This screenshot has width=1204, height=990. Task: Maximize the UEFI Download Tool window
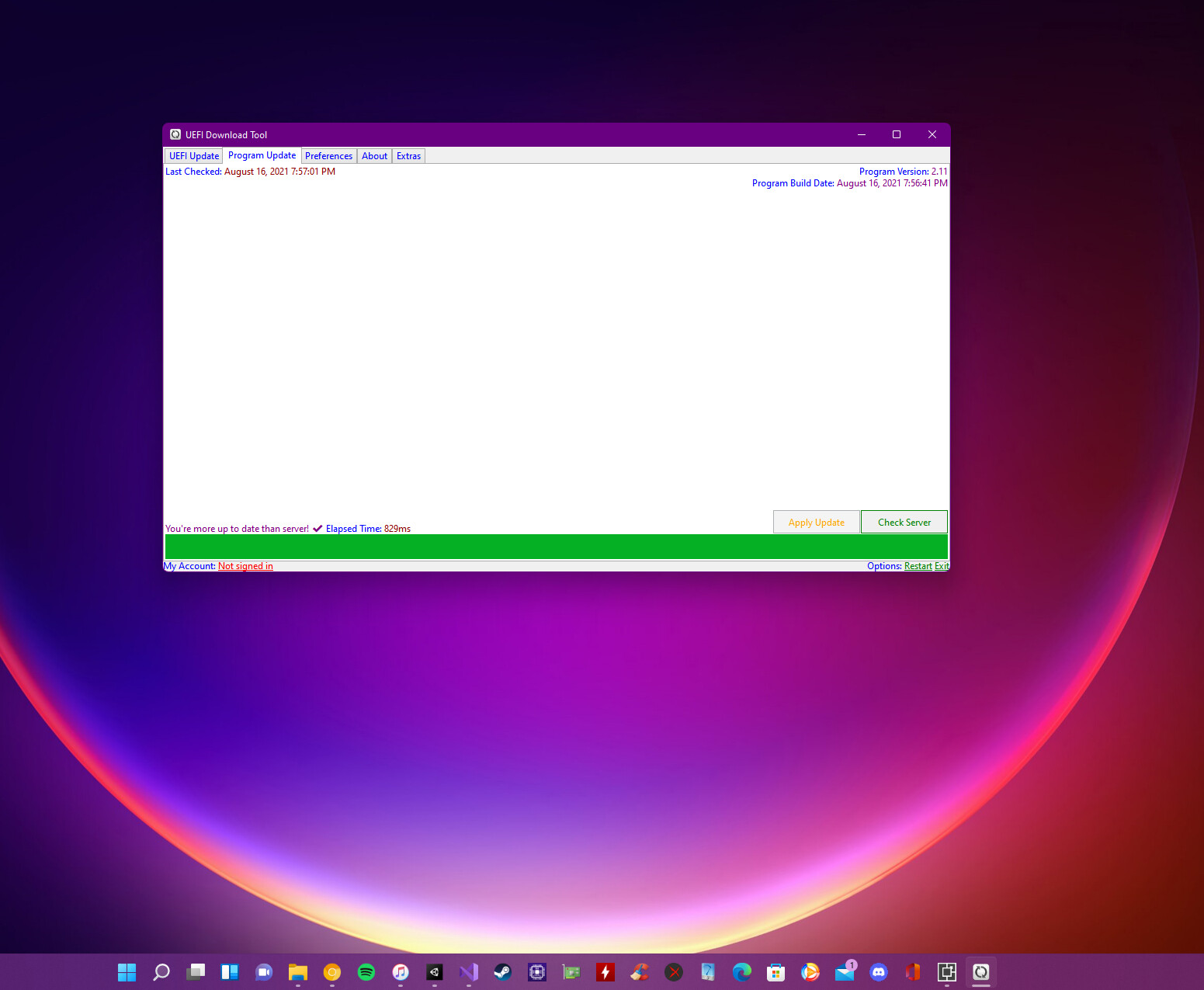pos(897,134)
